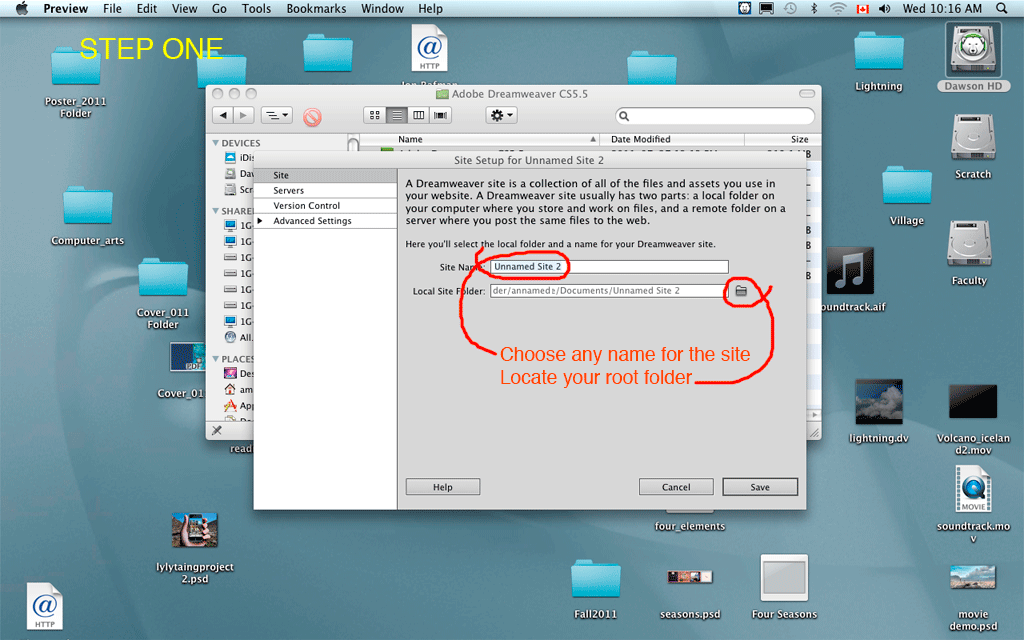
Task: Select the Fall2011 folder on desktop
Action: tap(596, 579)
